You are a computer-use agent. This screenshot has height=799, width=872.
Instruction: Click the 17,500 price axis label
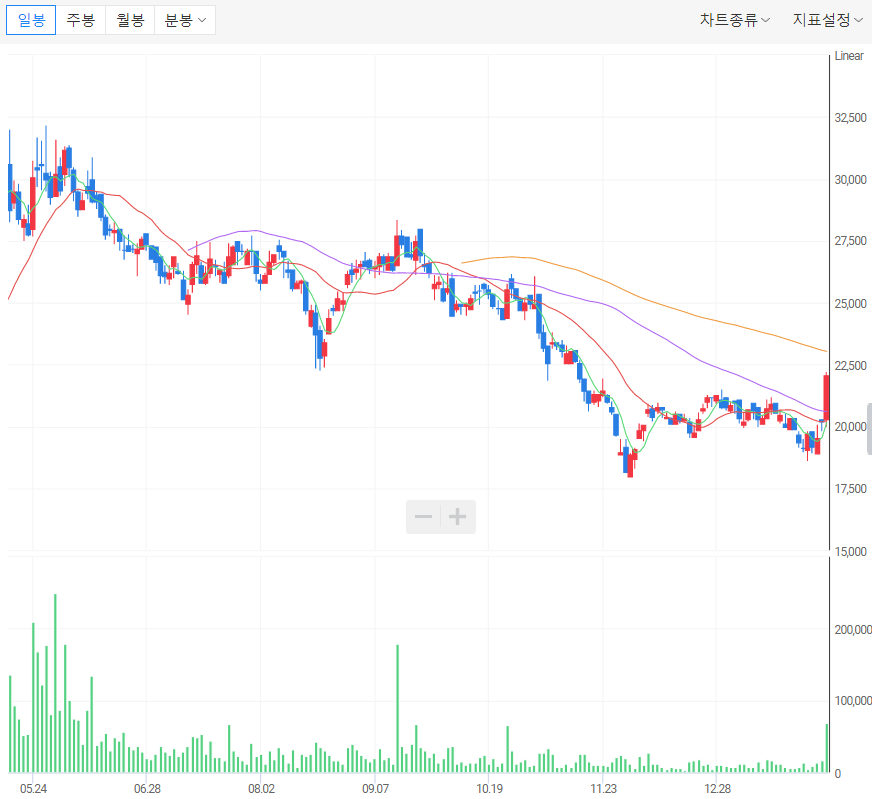coord(850,488)
